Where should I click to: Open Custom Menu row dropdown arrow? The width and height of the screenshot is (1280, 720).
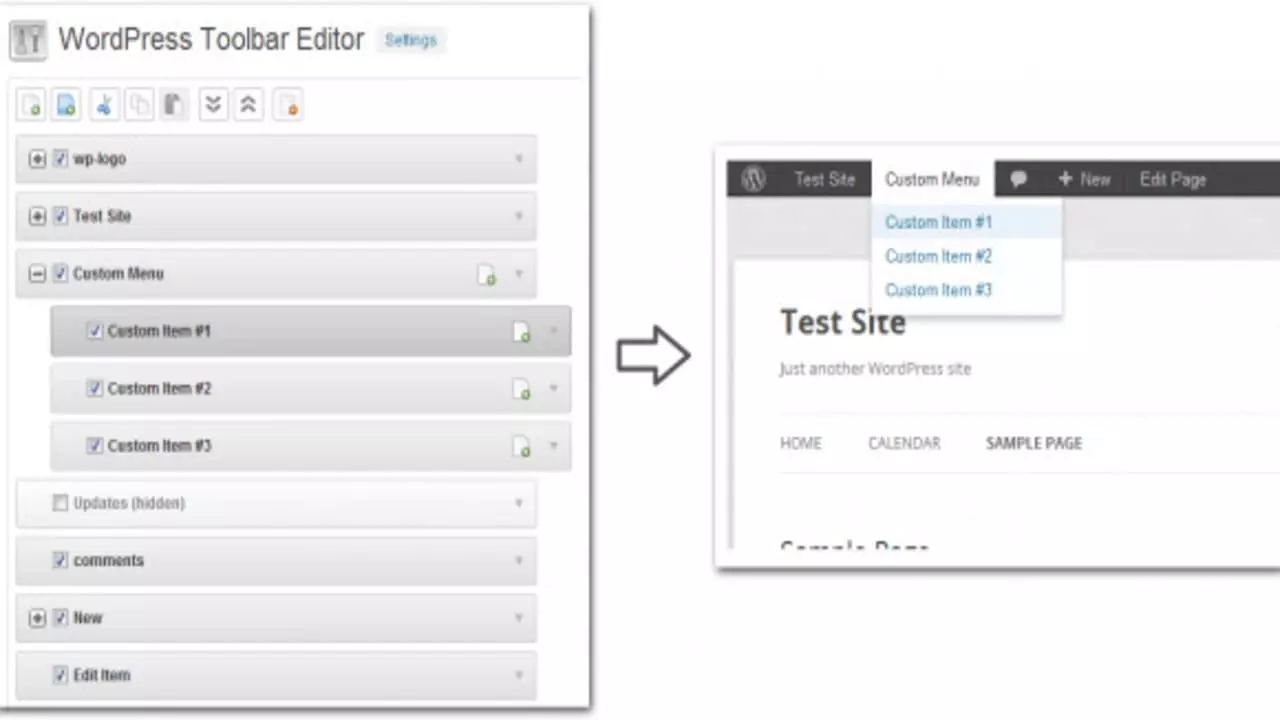click(x=518, y=273)
